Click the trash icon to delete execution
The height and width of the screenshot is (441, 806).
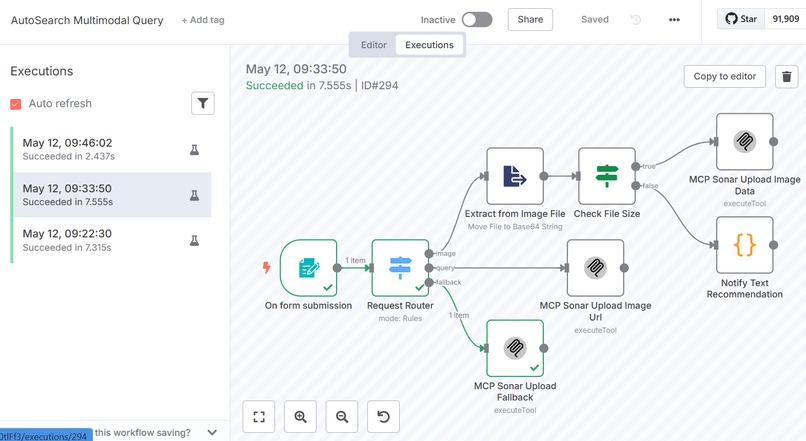[786, 77]
